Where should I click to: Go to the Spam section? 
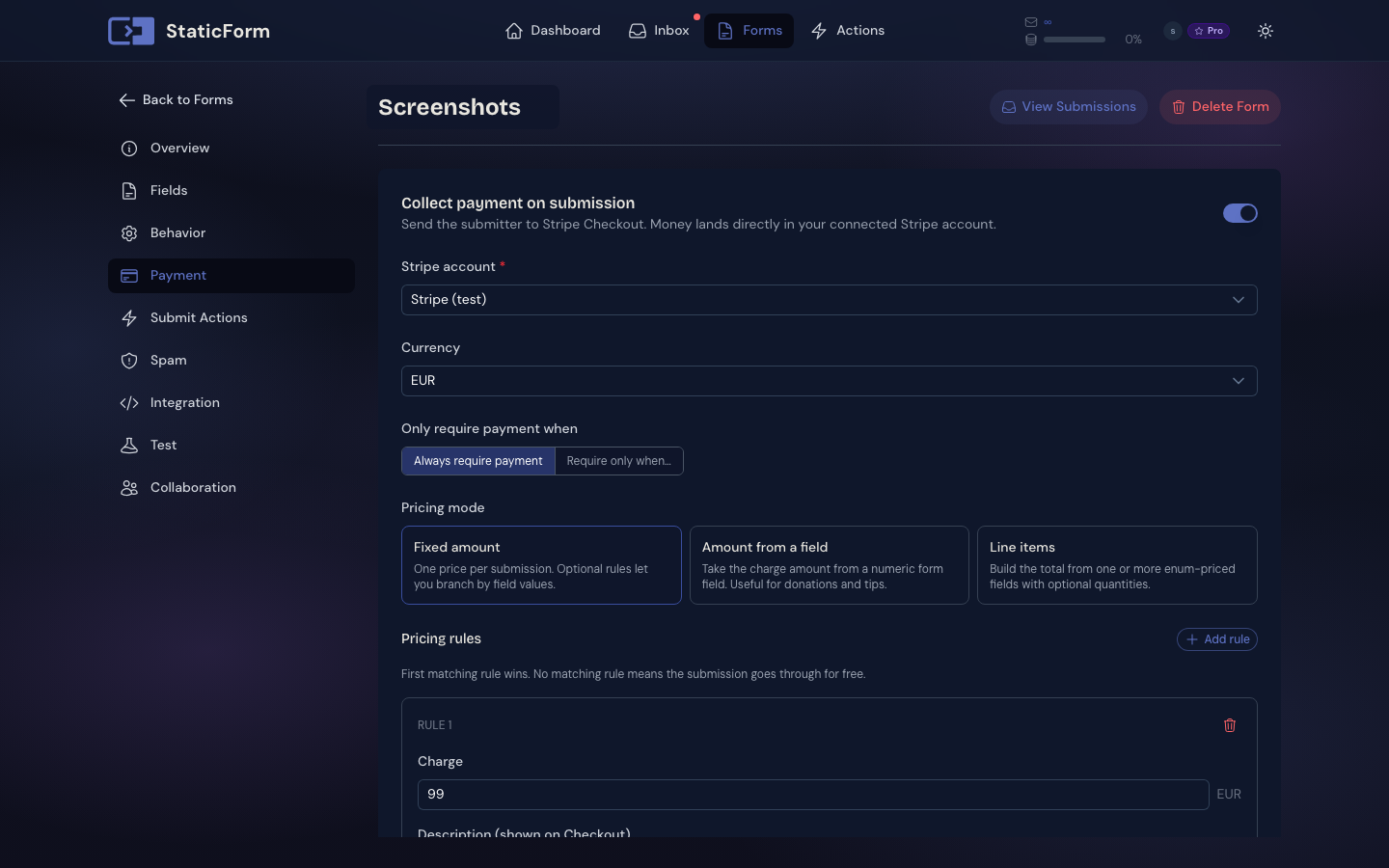click(x=231, y=361)
